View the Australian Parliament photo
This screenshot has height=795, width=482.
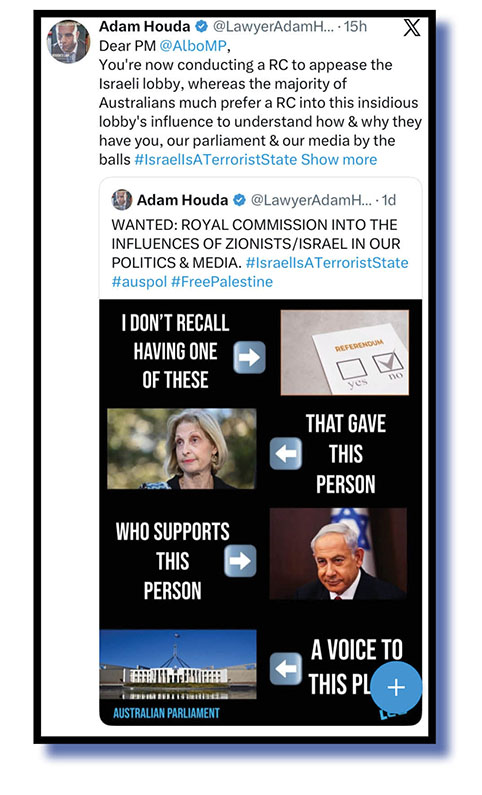tap(178, 664)
